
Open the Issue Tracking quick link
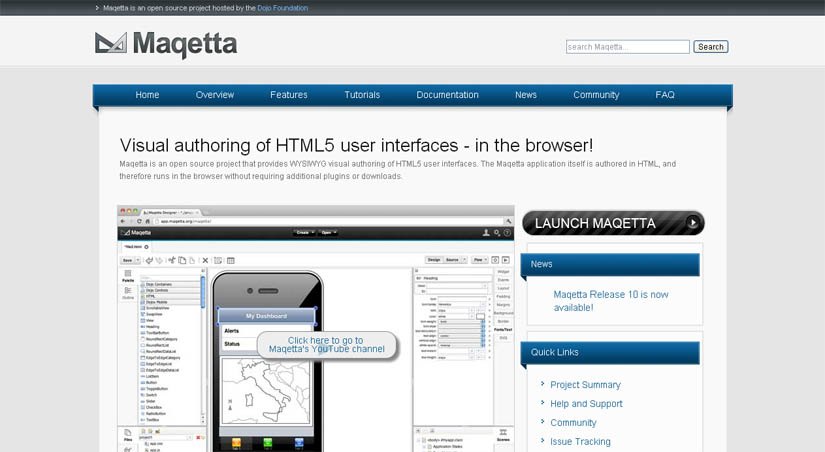580,441
